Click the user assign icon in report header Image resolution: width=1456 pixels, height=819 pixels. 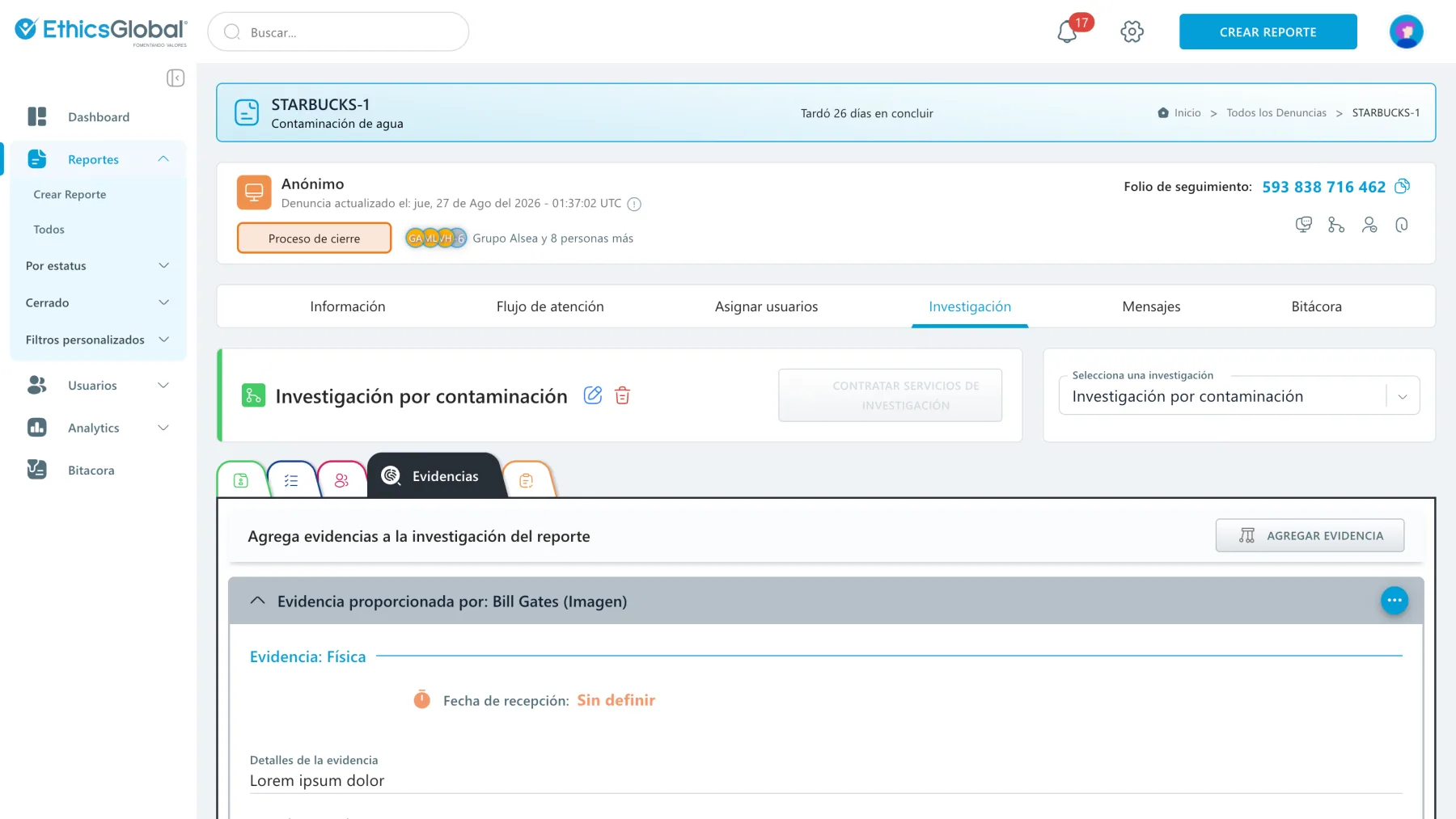(x=1369, y=225)
